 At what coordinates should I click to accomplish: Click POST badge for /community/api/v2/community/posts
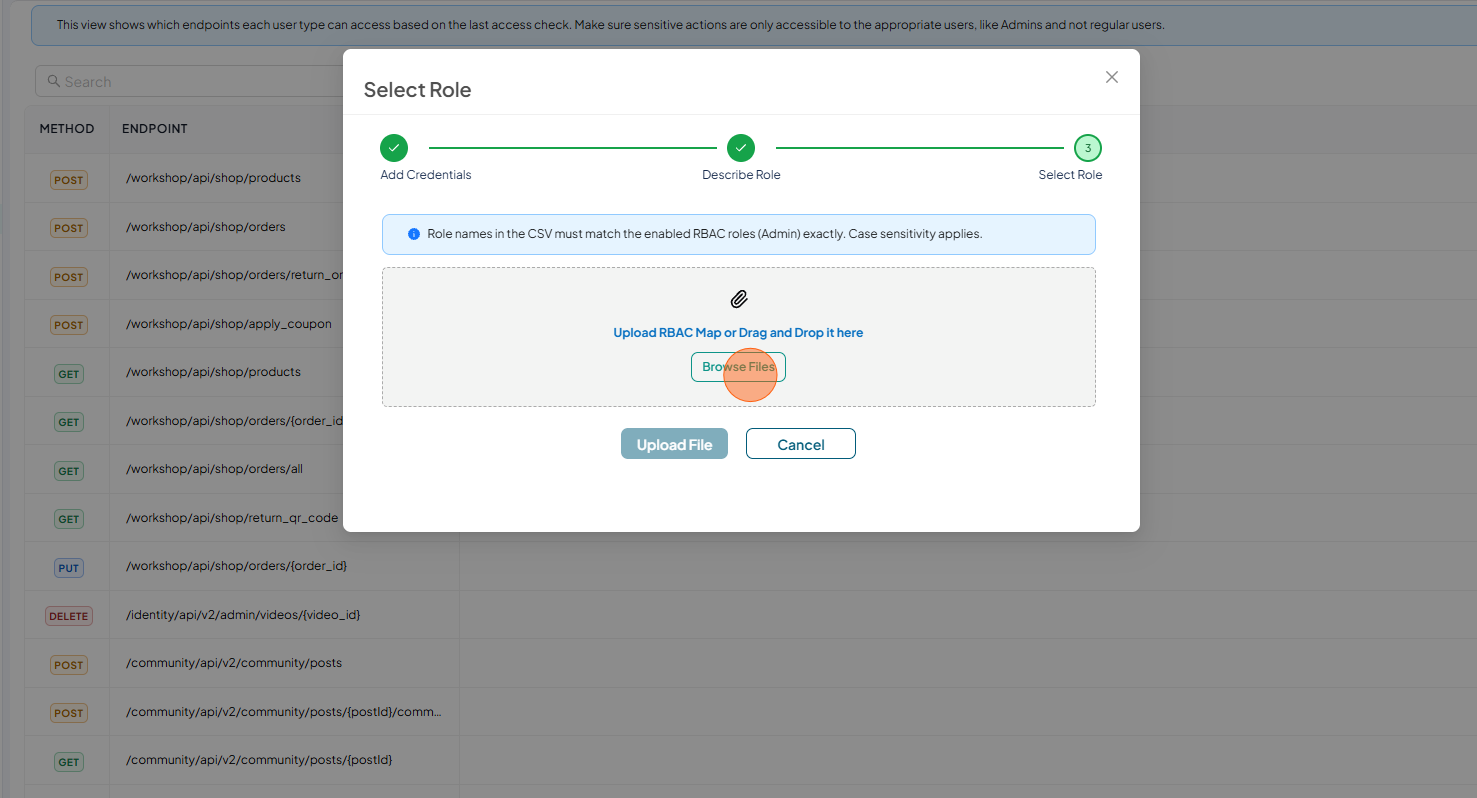tap(68, 664)
